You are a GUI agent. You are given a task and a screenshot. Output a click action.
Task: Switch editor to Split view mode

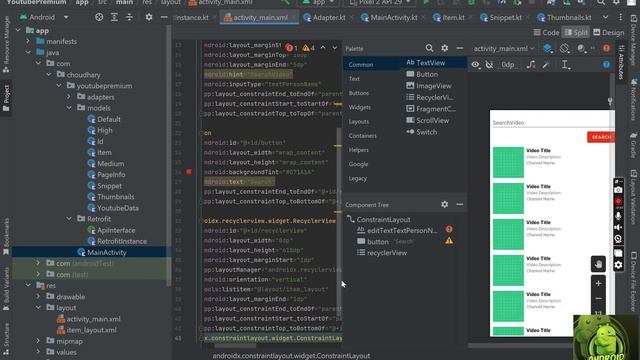coord(576,32)
